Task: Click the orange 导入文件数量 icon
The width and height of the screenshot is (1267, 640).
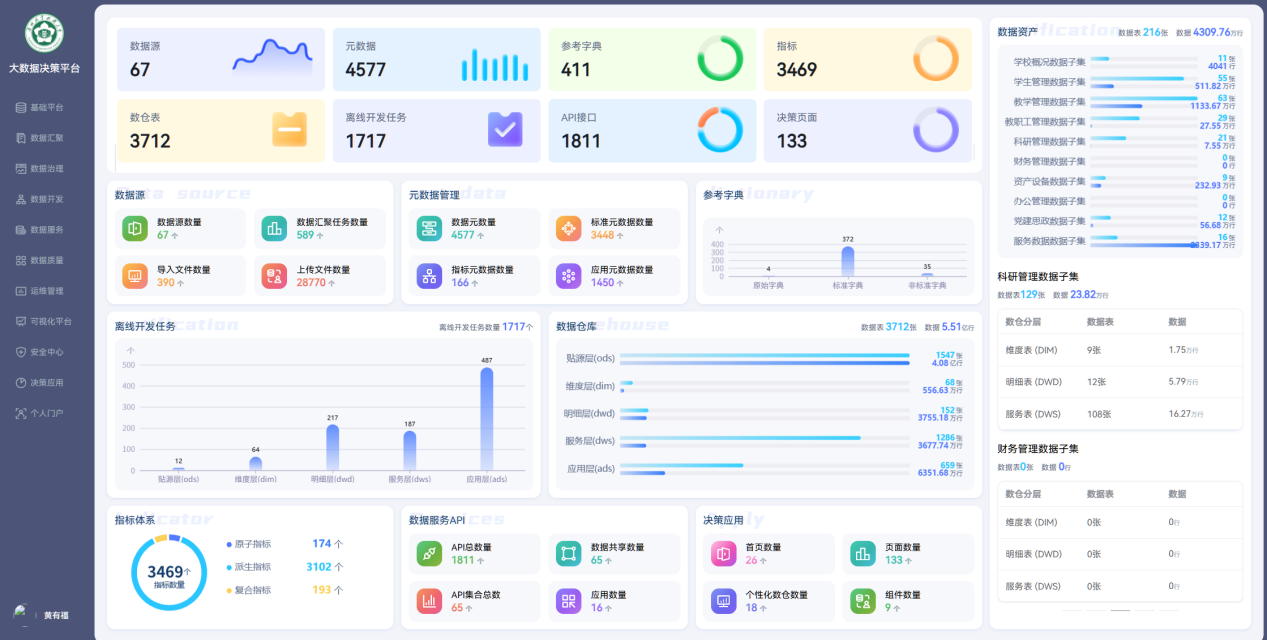Action: click(x=135, y=276)
